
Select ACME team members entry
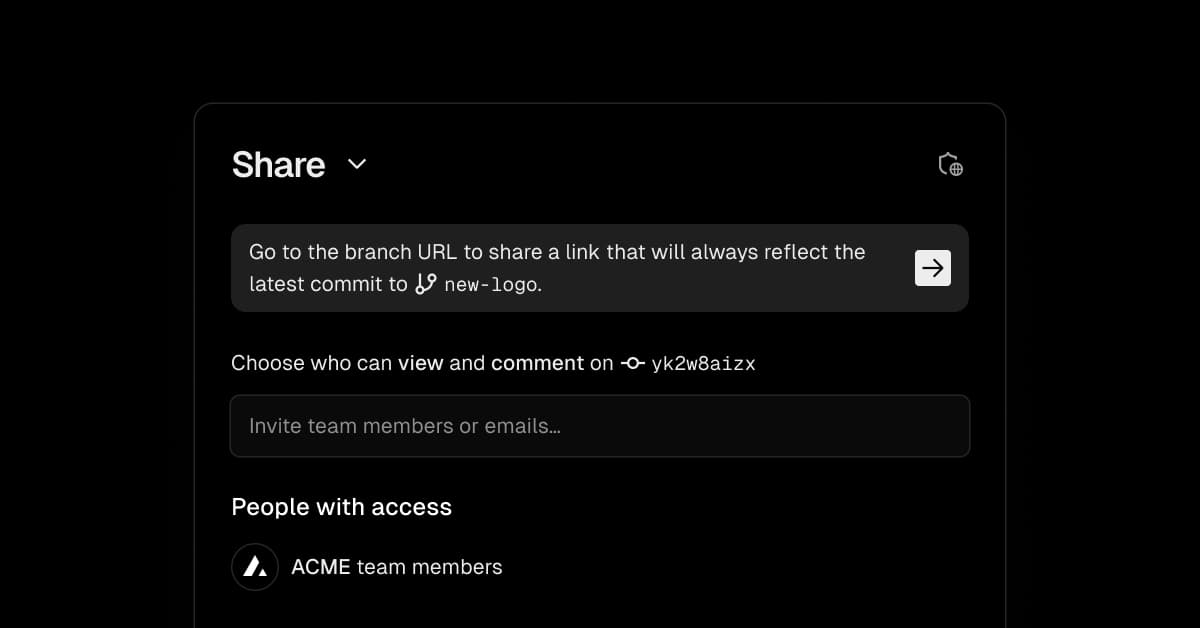tap(396, 567)
